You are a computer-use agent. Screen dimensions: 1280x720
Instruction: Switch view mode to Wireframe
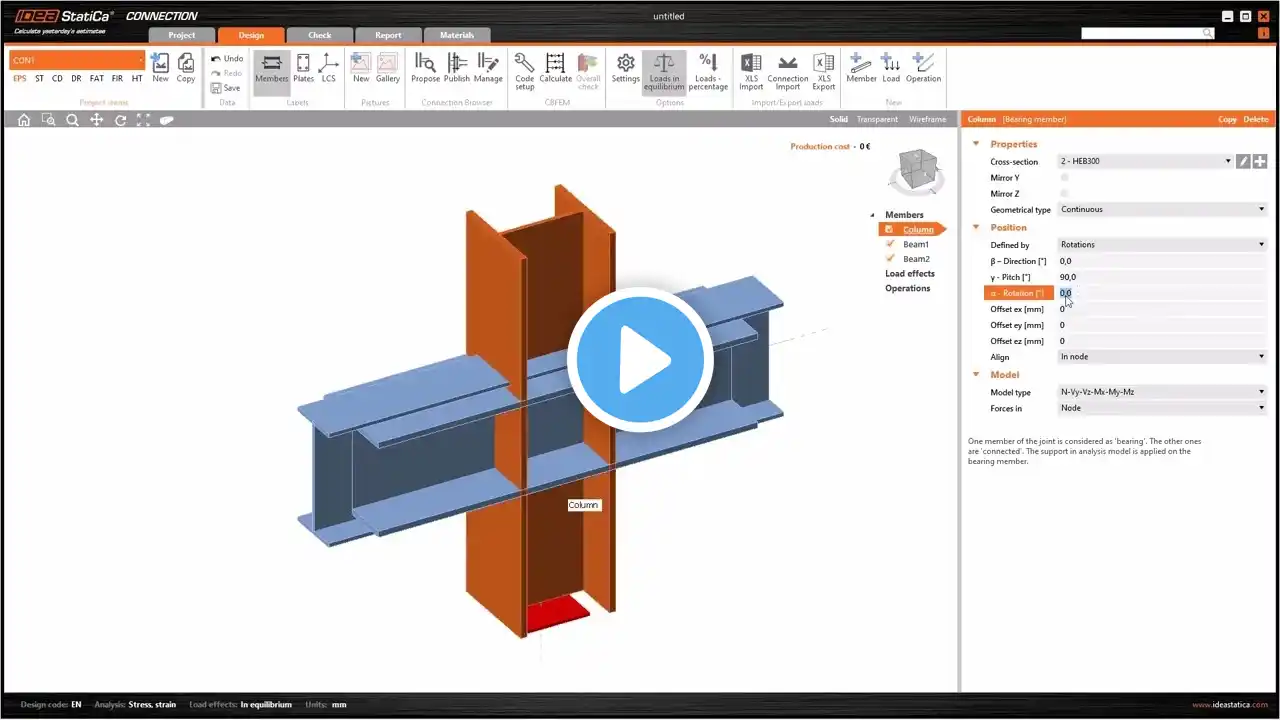927,120
